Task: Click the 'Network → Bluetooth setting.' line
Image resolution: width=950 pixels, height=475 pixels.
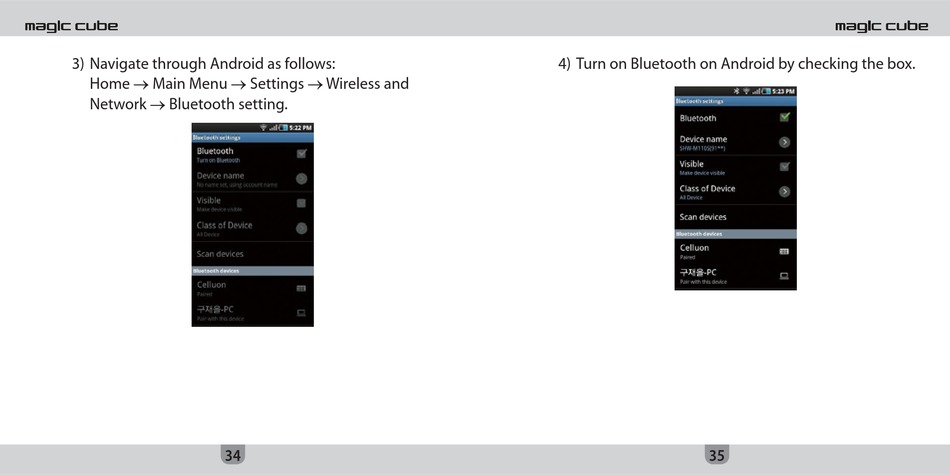Action: pyautogui.click(x=188, y=104)
